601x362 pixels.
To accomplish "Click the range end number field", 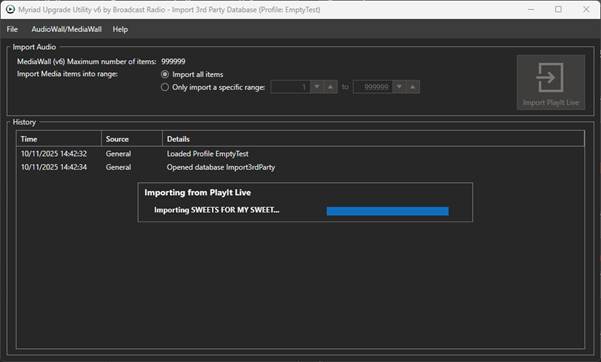I will click(373, 87).
